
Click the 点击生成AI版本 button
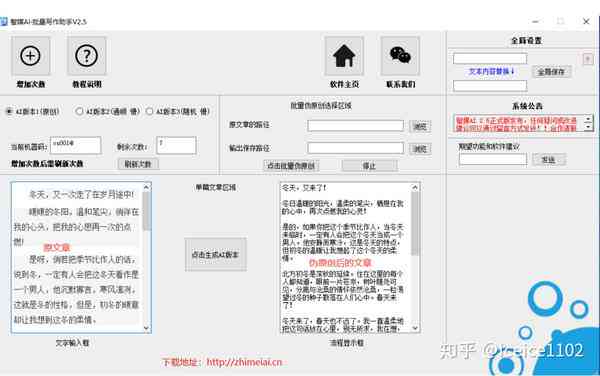point(216,254)
